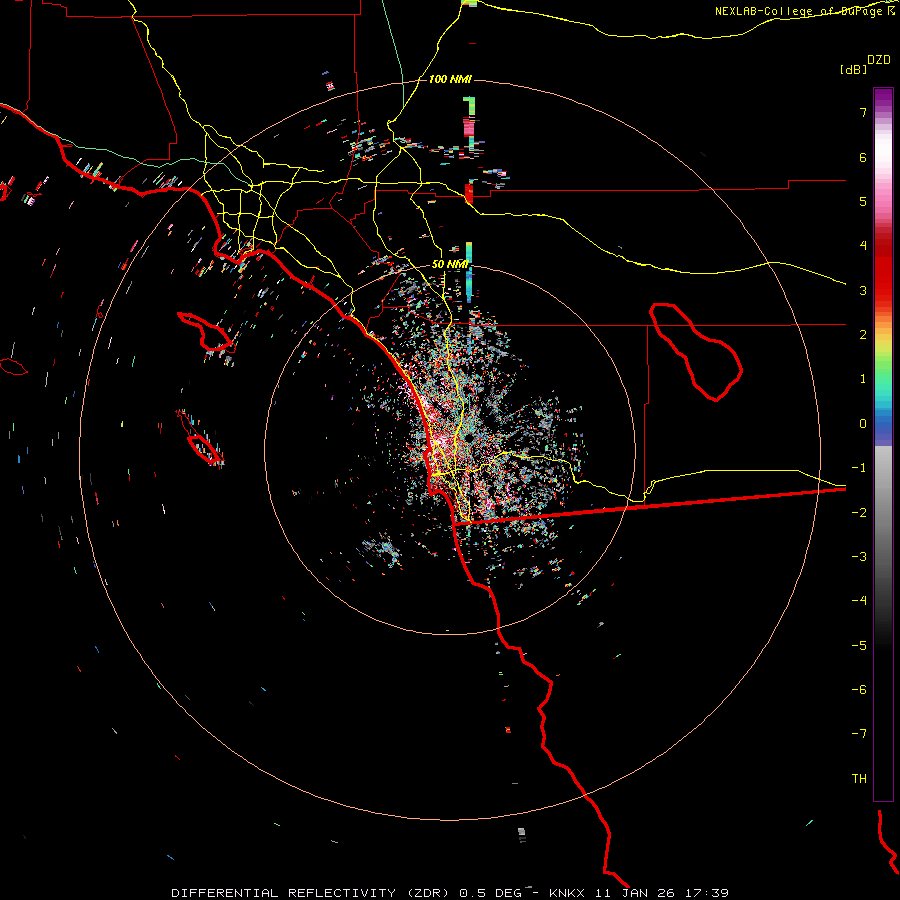
Task: Click the -6 value on color scale
Action: coord(859,690)
